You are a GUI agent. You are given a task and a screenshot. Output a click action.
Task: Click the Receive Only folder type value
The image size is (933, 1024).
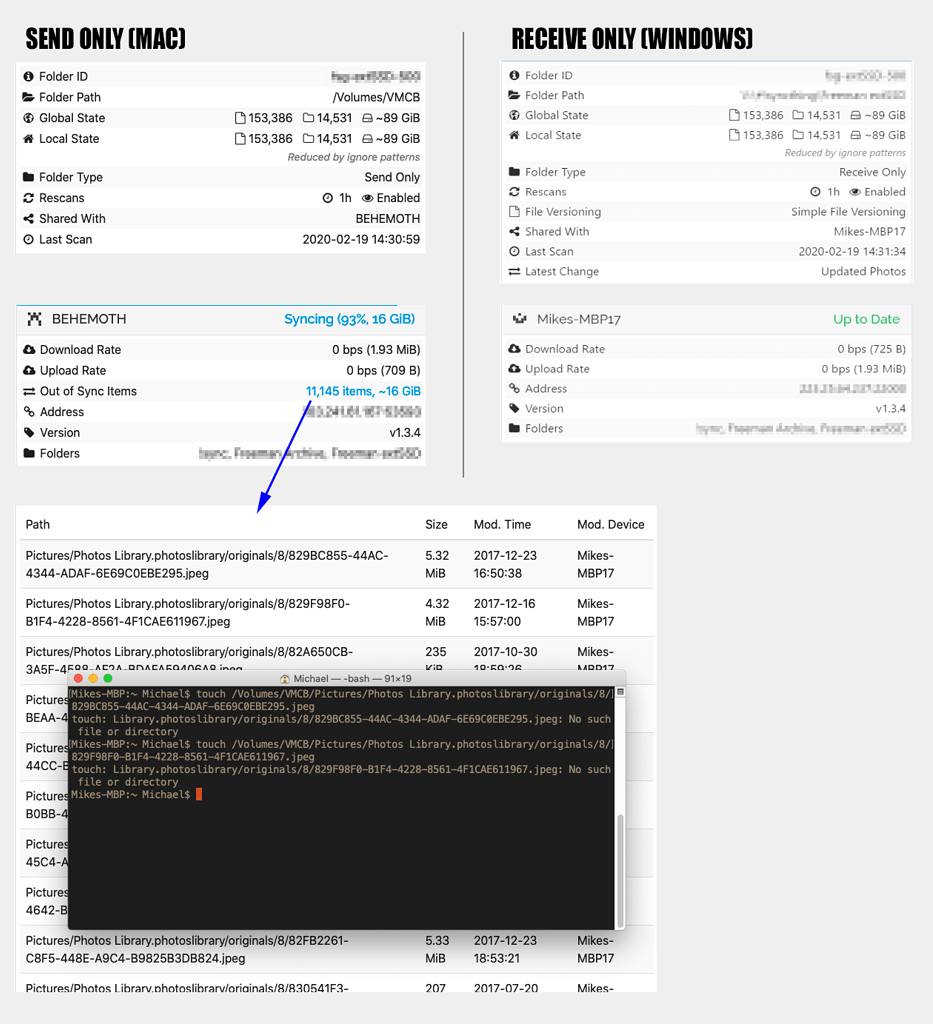(872, 172)
